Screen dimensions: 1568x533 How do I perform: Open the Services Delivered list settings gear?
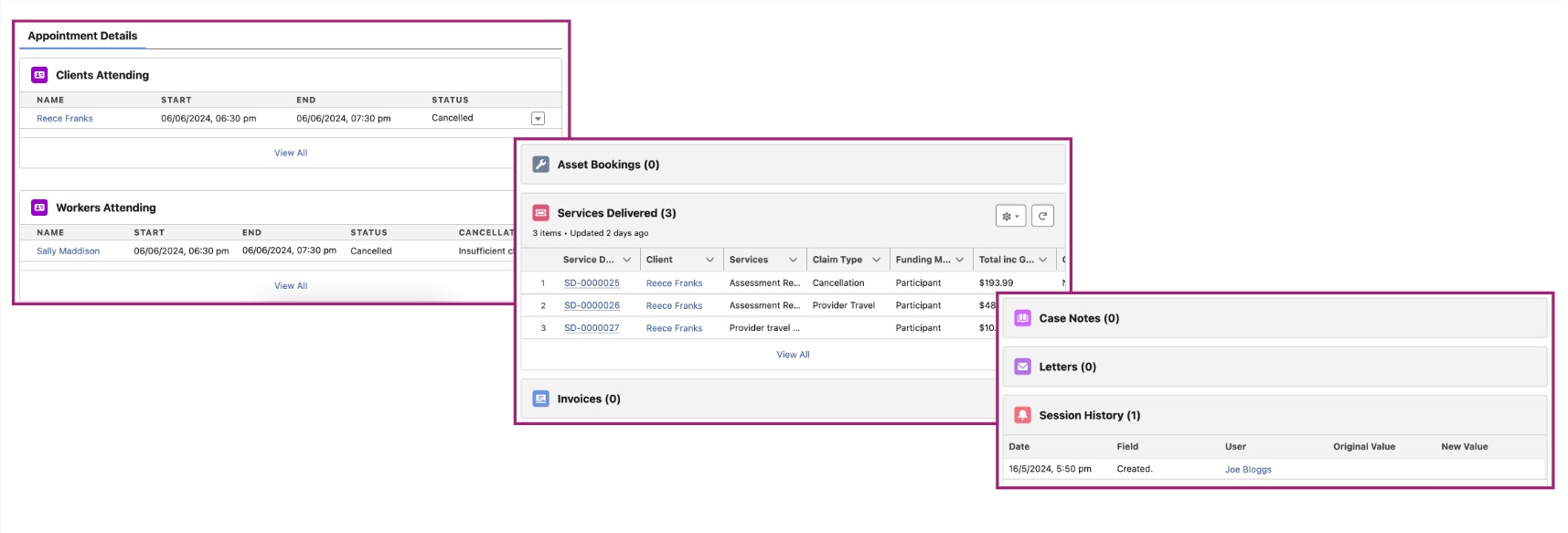point(1010,216)
